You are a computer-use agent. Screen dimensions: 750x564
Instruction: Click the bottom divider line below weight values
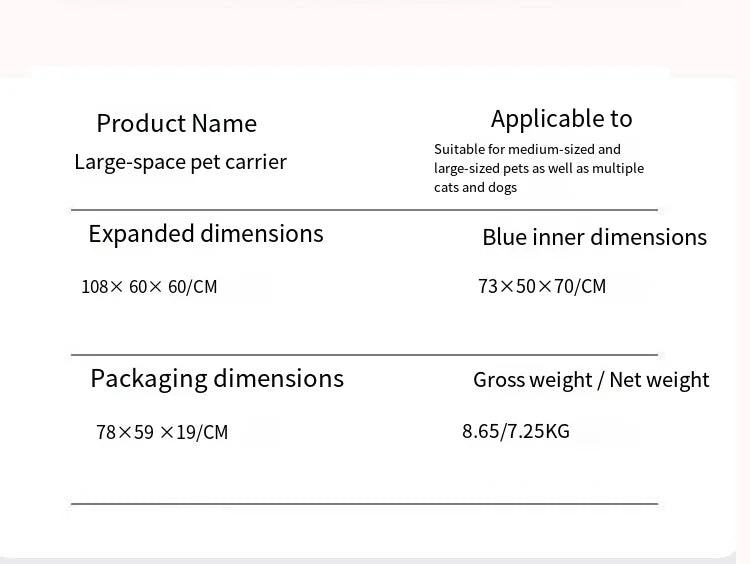(x=364, y=503)
